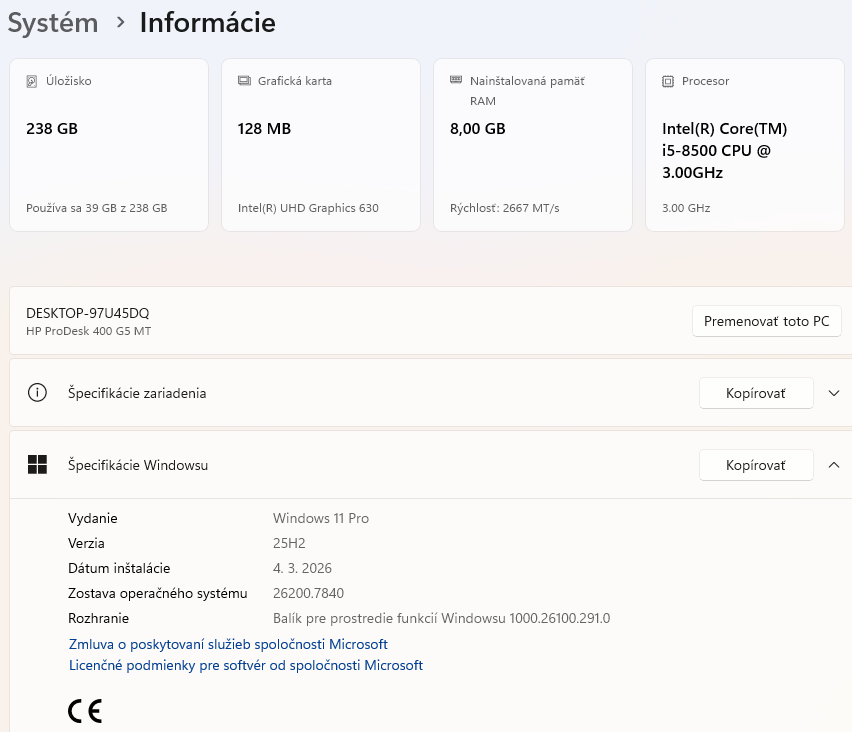Click the 128 MB graphics memory value
The width and height of the screenshot is (852, 732).
point(264,129)
